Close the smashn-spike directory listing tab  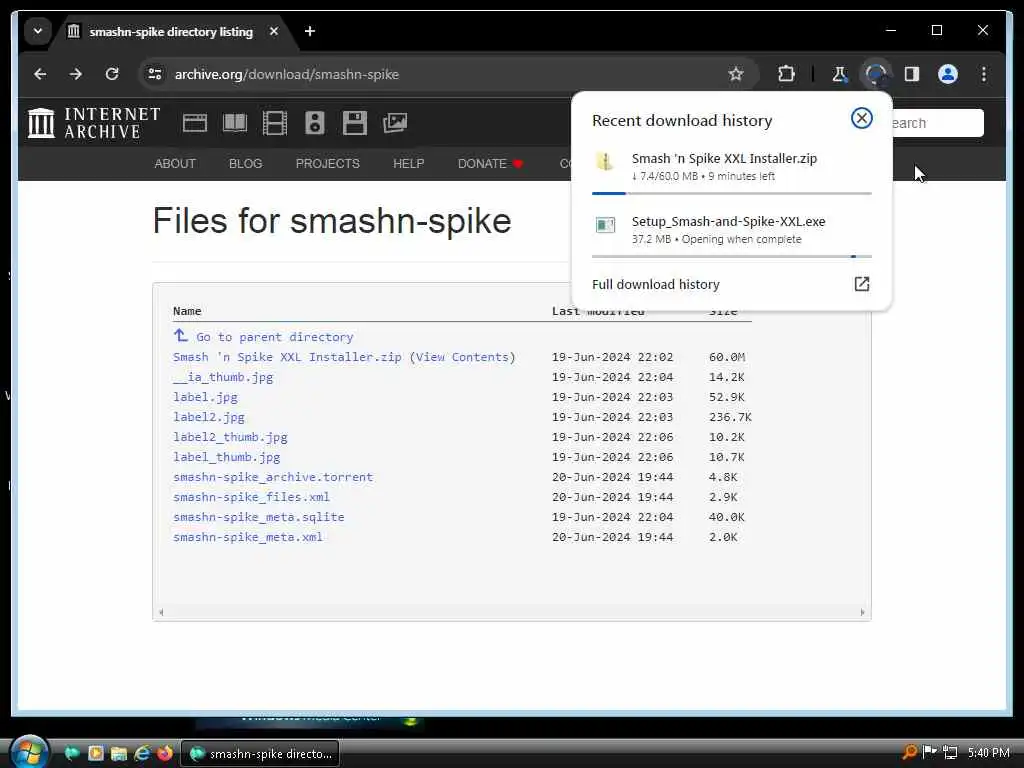(x=274, y=31)
